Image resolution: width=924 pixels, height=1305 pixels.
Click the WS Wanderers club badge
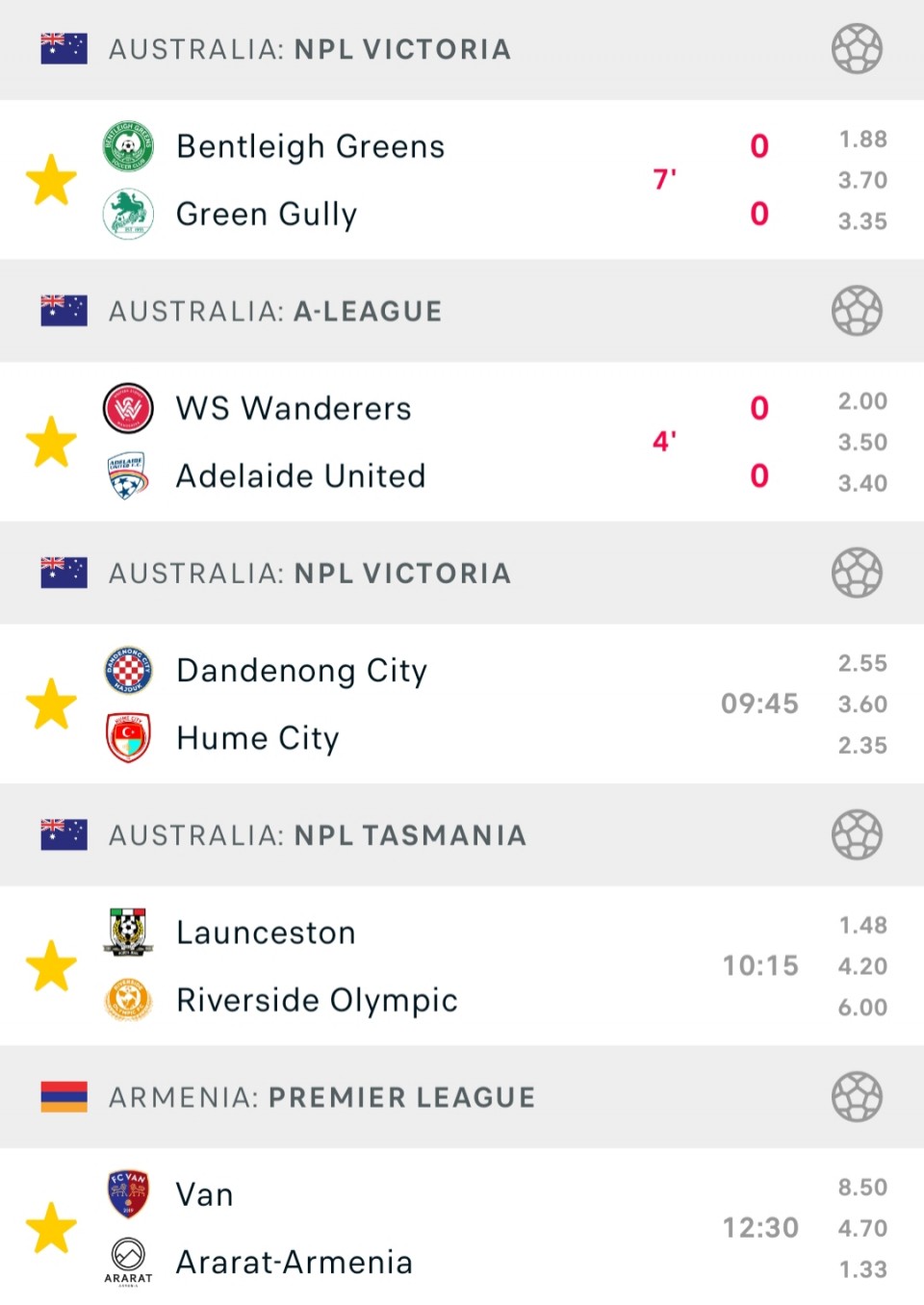click(128, 408)
